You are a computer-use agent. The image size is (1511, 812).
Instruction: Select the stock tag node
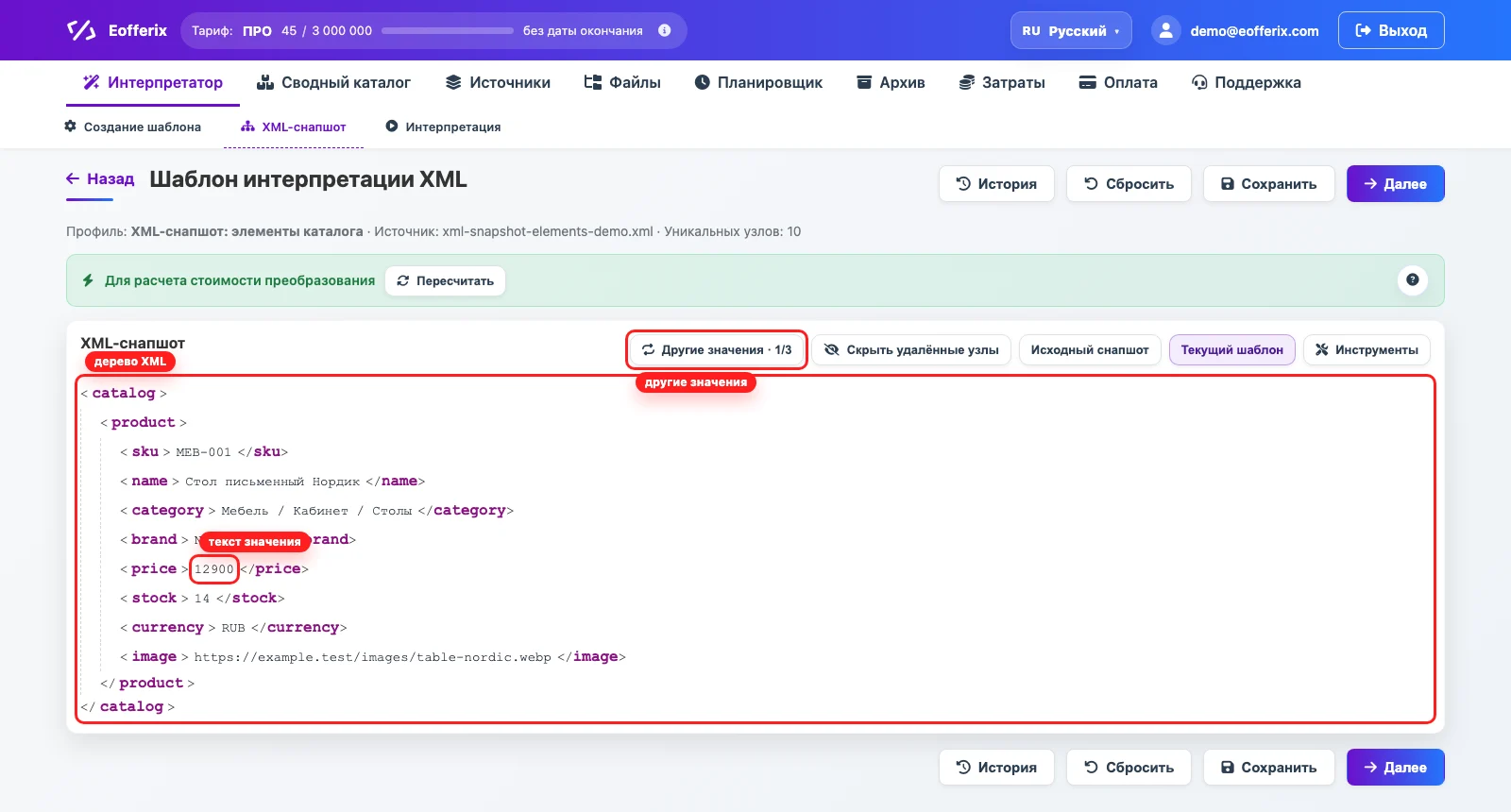tap(154, 598)
